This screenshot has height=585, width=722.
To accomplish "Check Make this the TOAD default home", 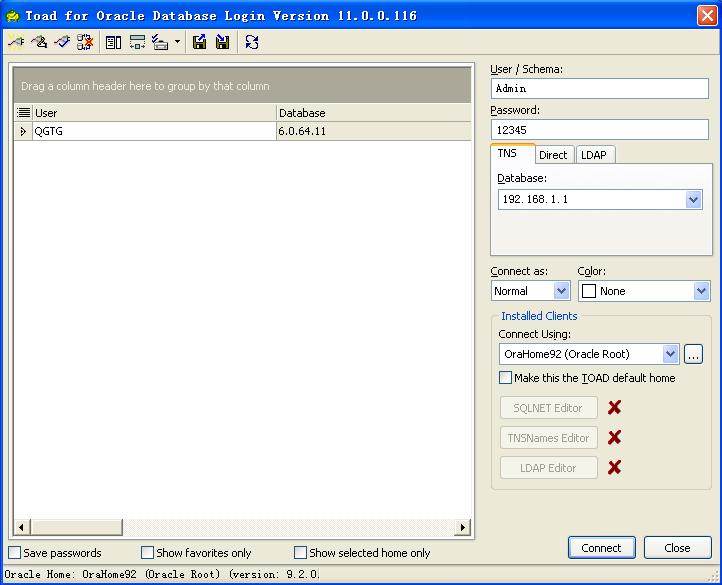I will [506, 378].
